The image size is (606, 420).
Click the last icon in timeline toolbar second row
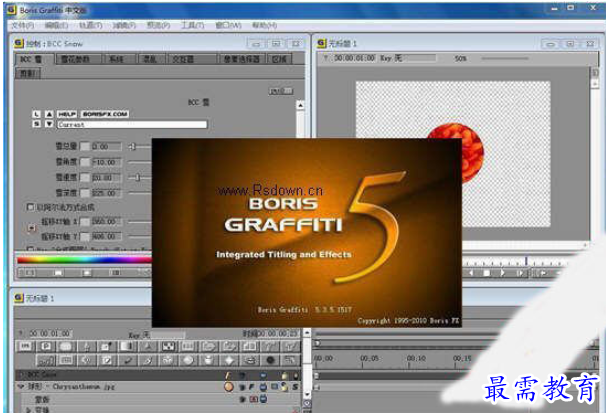(x=290, y=360)
